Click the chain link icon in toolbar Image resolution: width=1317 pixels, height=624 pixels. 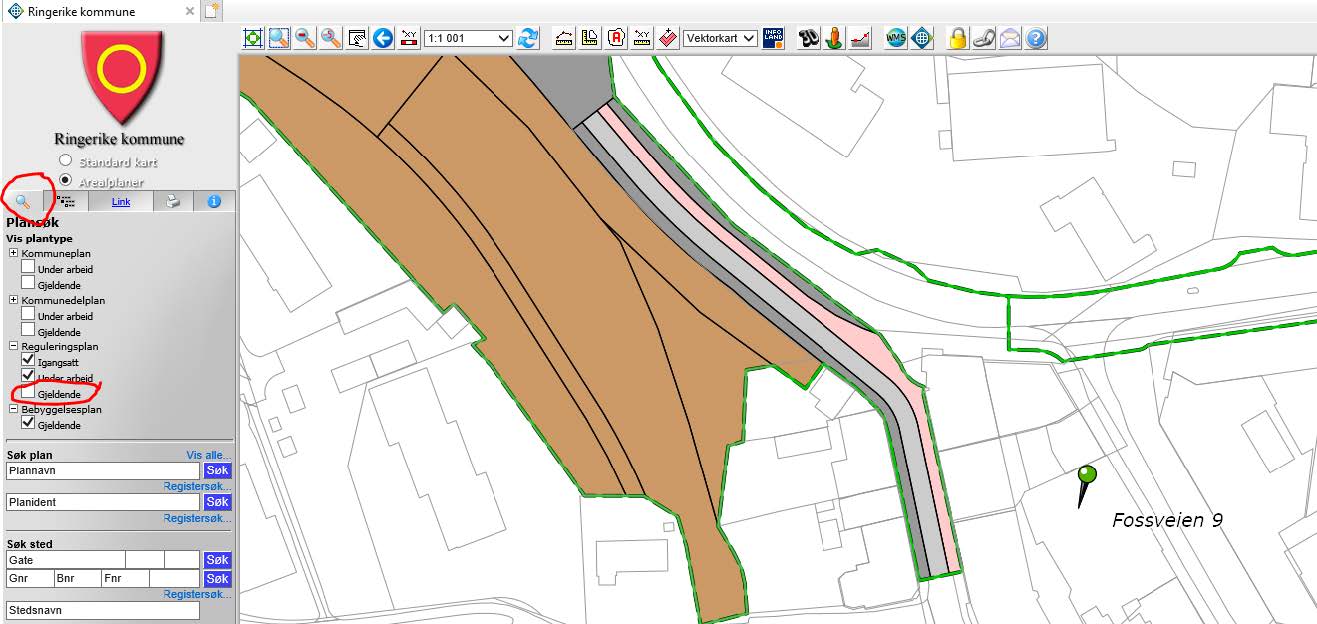984,38
